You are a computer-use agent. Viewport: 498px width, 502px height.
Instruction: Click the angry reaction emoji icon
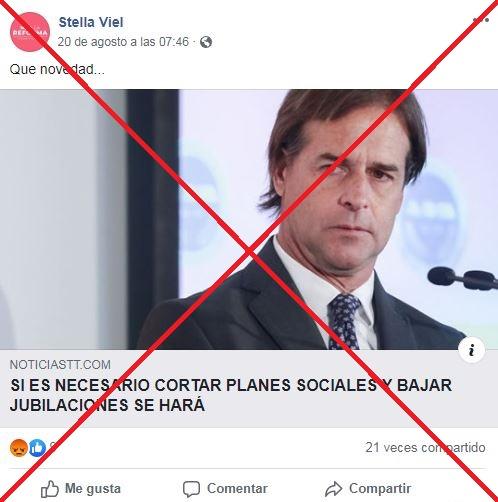(19, 448)
